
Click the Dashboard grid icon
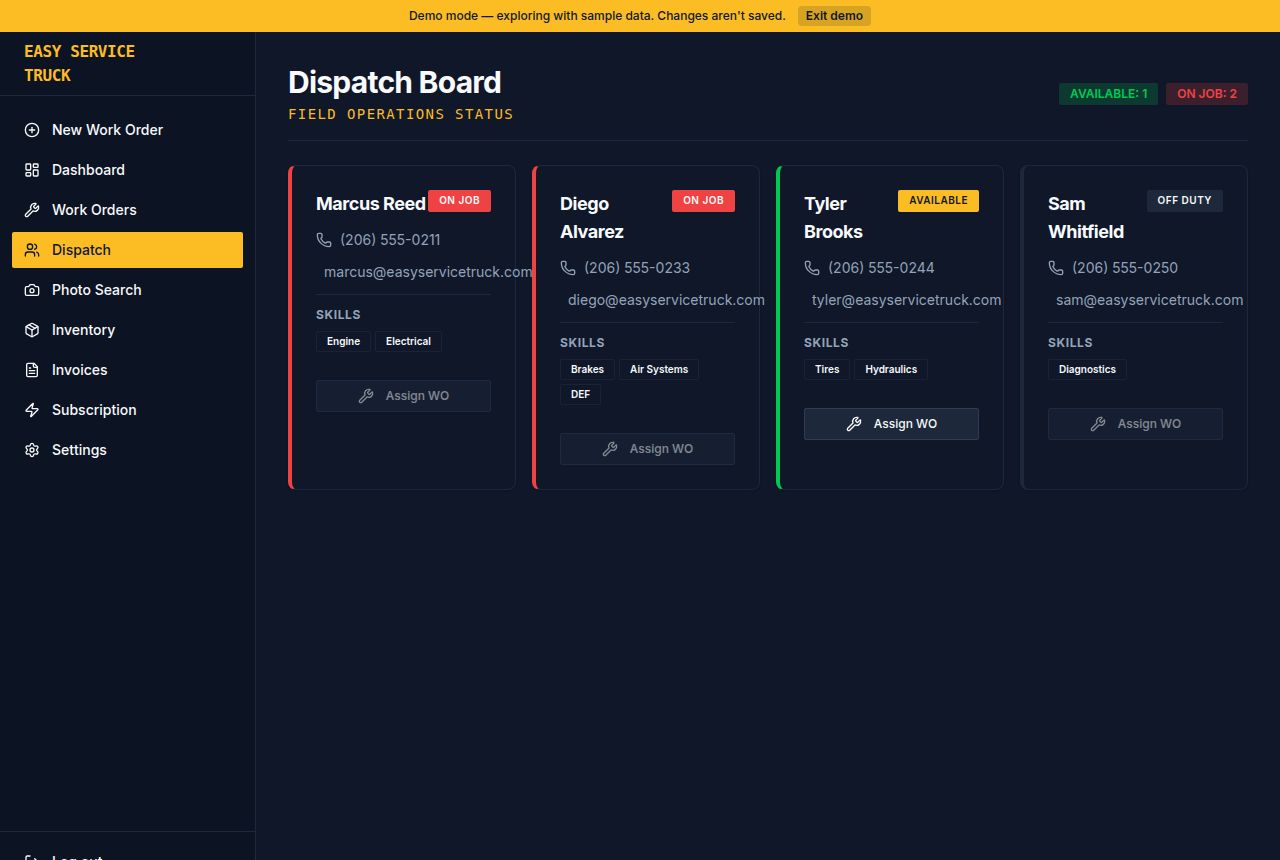32,170
